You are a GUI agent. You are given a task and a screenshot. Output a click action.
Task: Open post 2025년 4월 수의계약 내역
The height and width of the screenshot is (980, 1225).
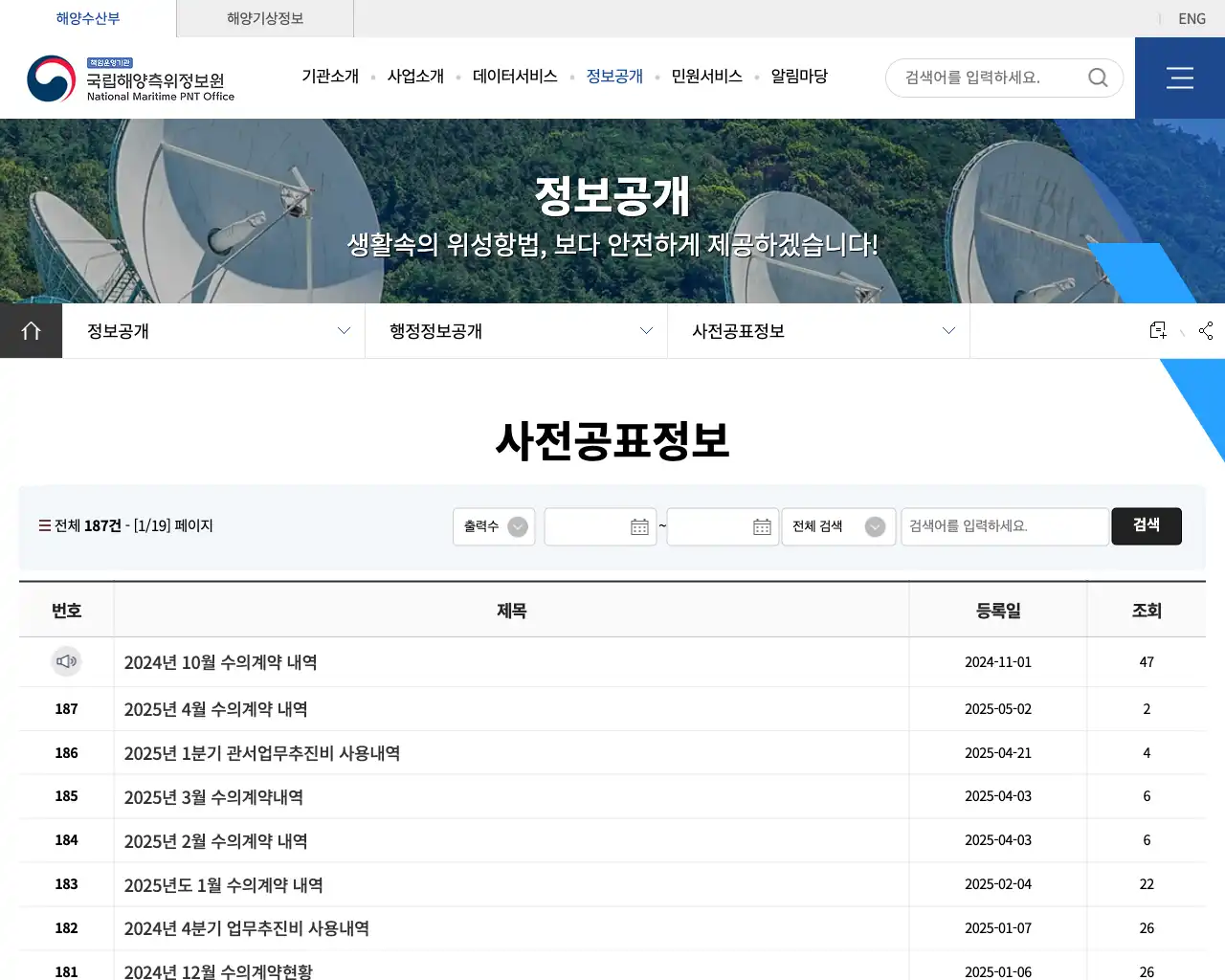(216, 709)
